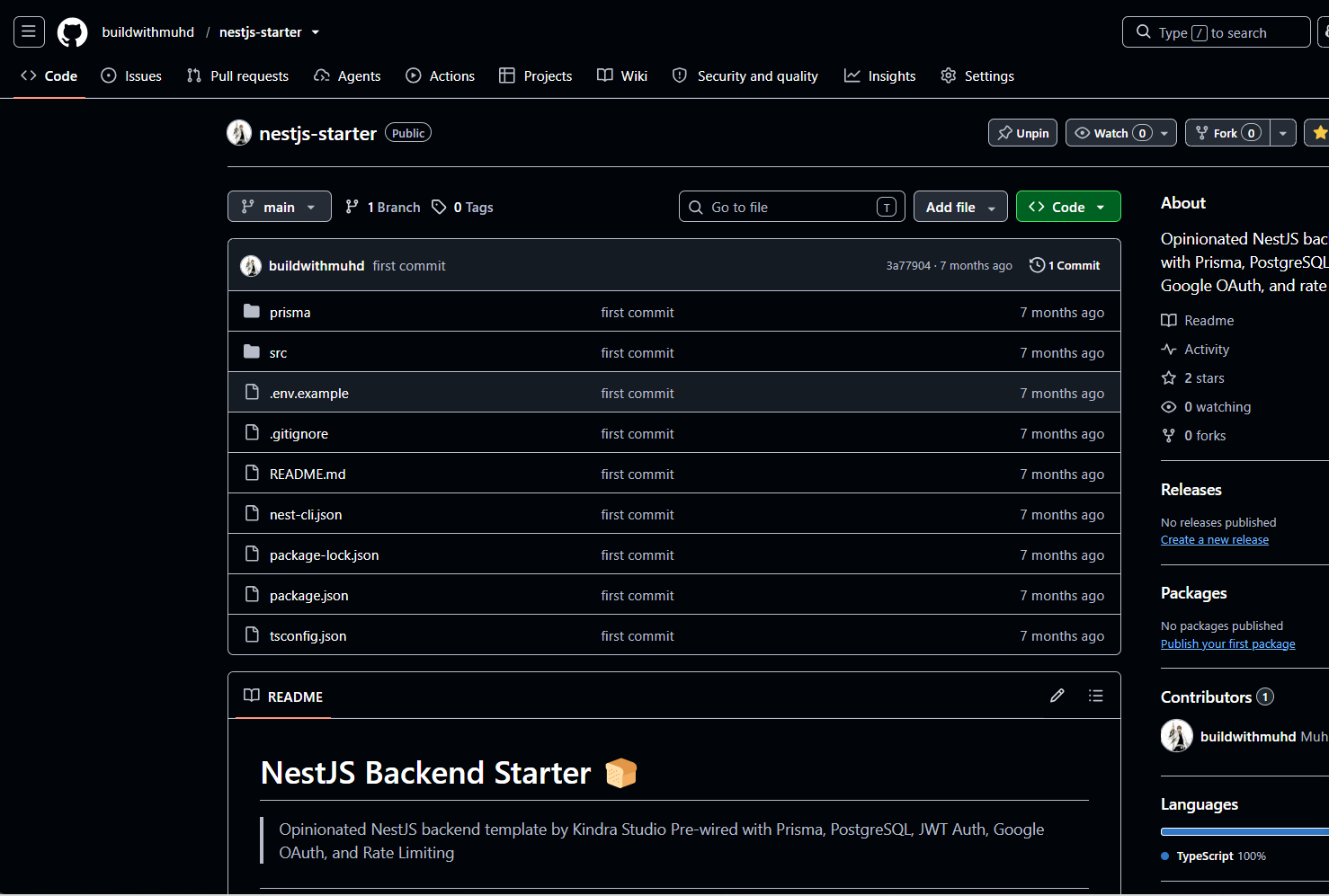Fork the repository
Screen dimensions: 1329x896
click(x=1227, y=133)
